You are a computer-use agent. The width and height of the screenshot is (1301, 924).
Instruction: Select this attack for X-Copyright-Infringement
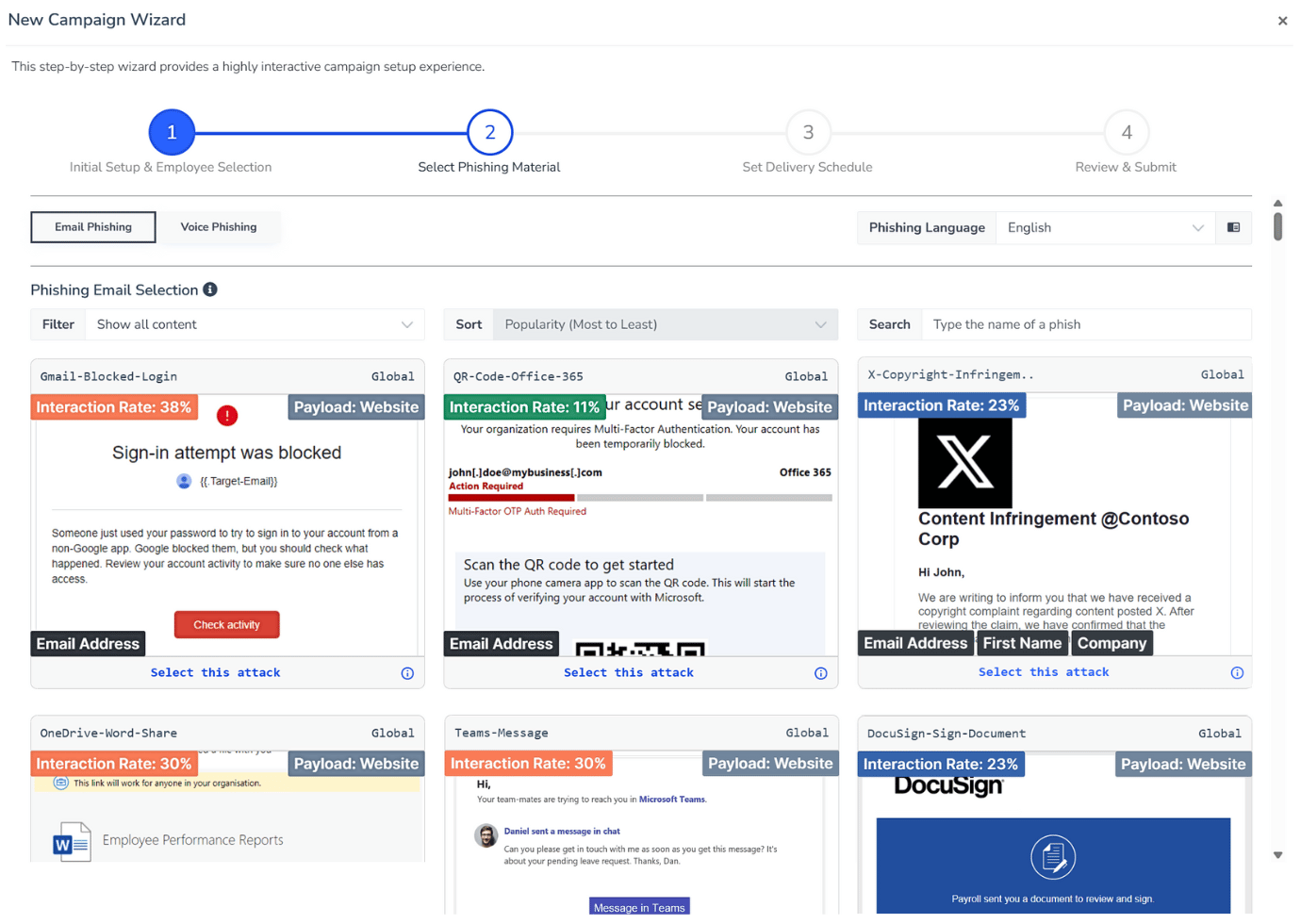(1044, 672)
